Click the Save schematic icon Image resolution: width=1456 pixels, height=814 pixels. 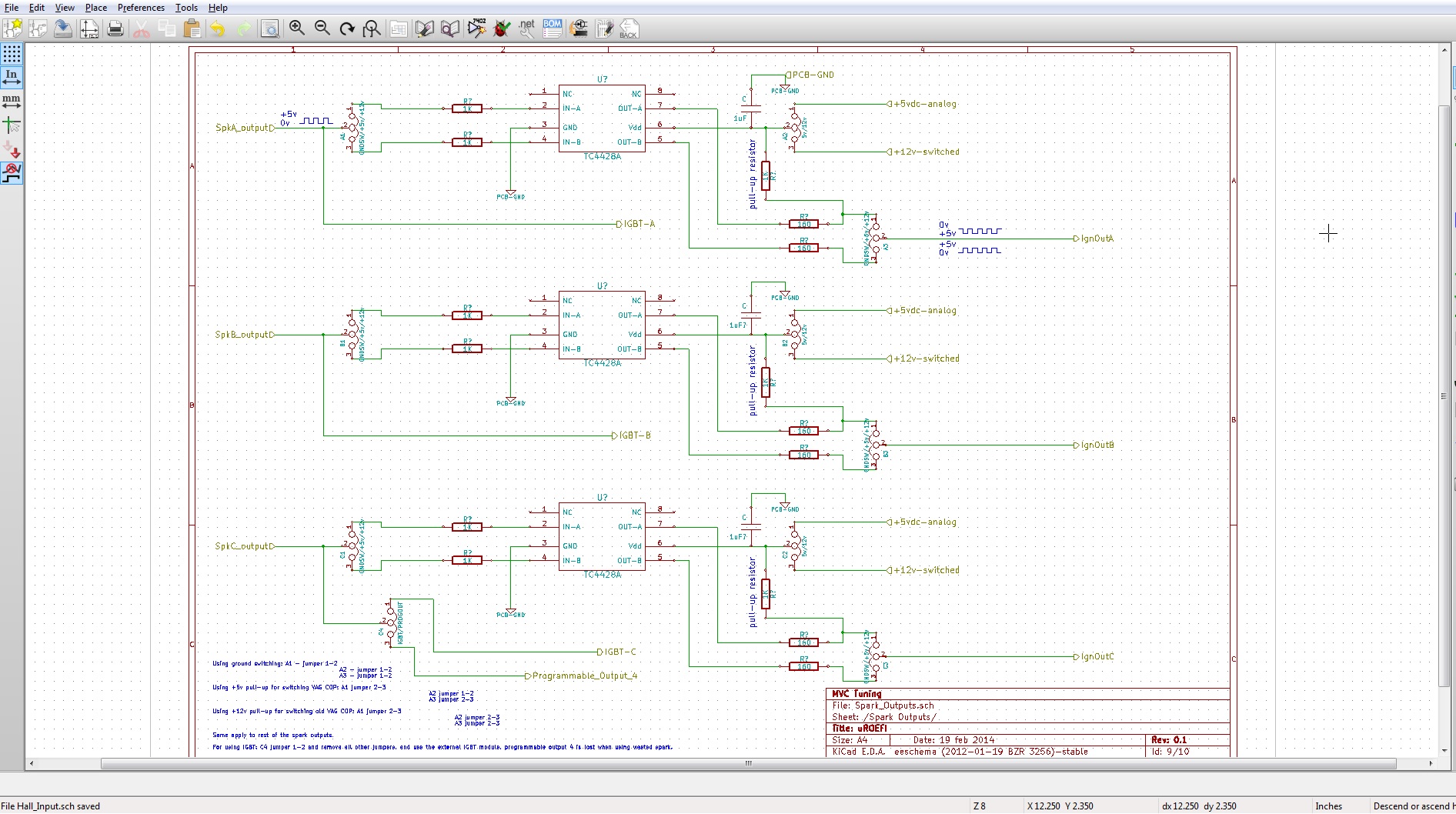pyautogui.click(x=63, y=29)
